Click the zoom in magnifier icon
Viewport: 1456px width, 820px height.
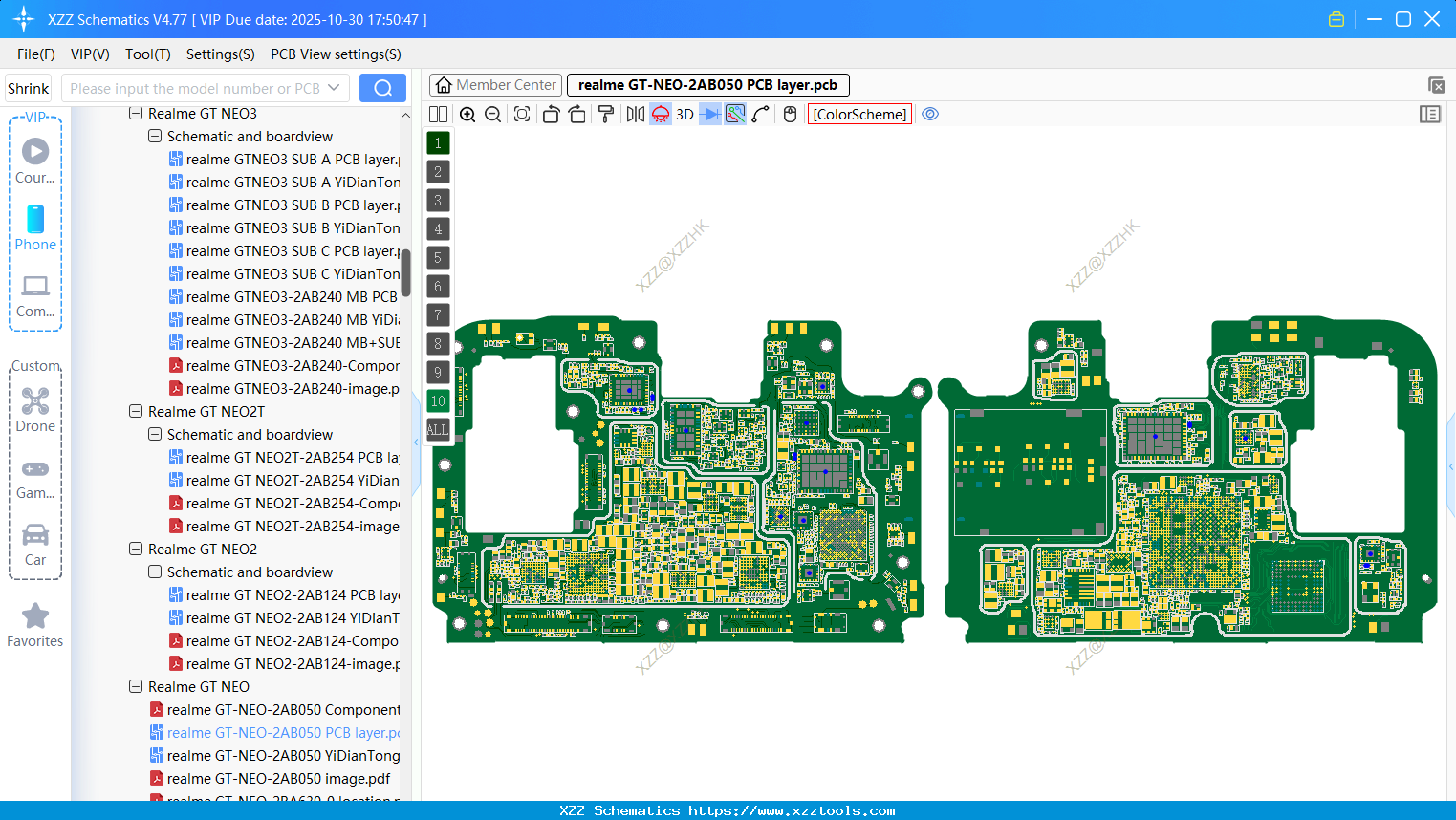click(x=467, y=115)
